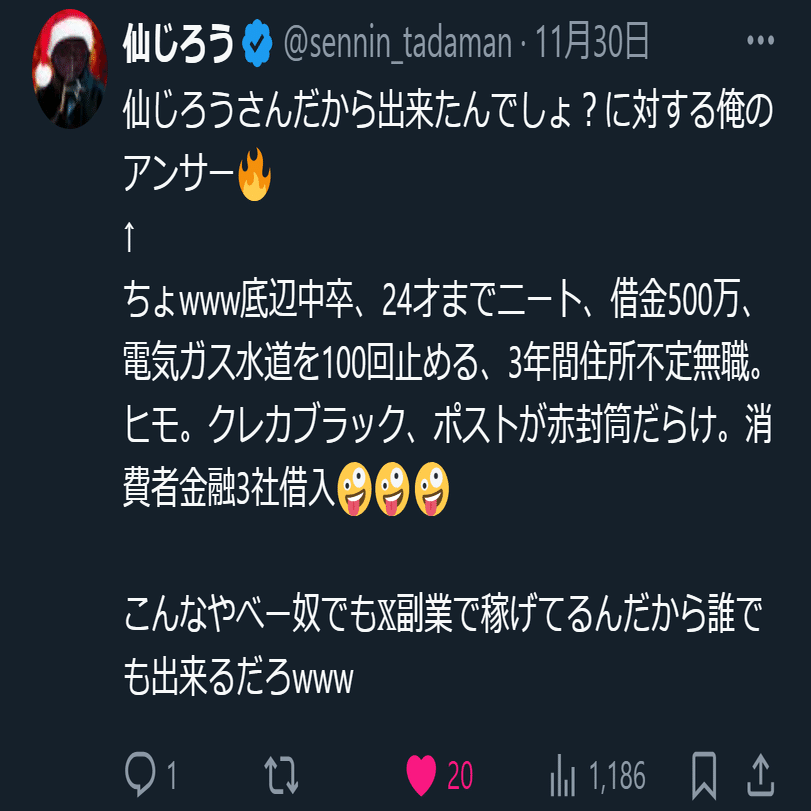
Task: Click the first zany face emoji
Action: coord(354,489)
